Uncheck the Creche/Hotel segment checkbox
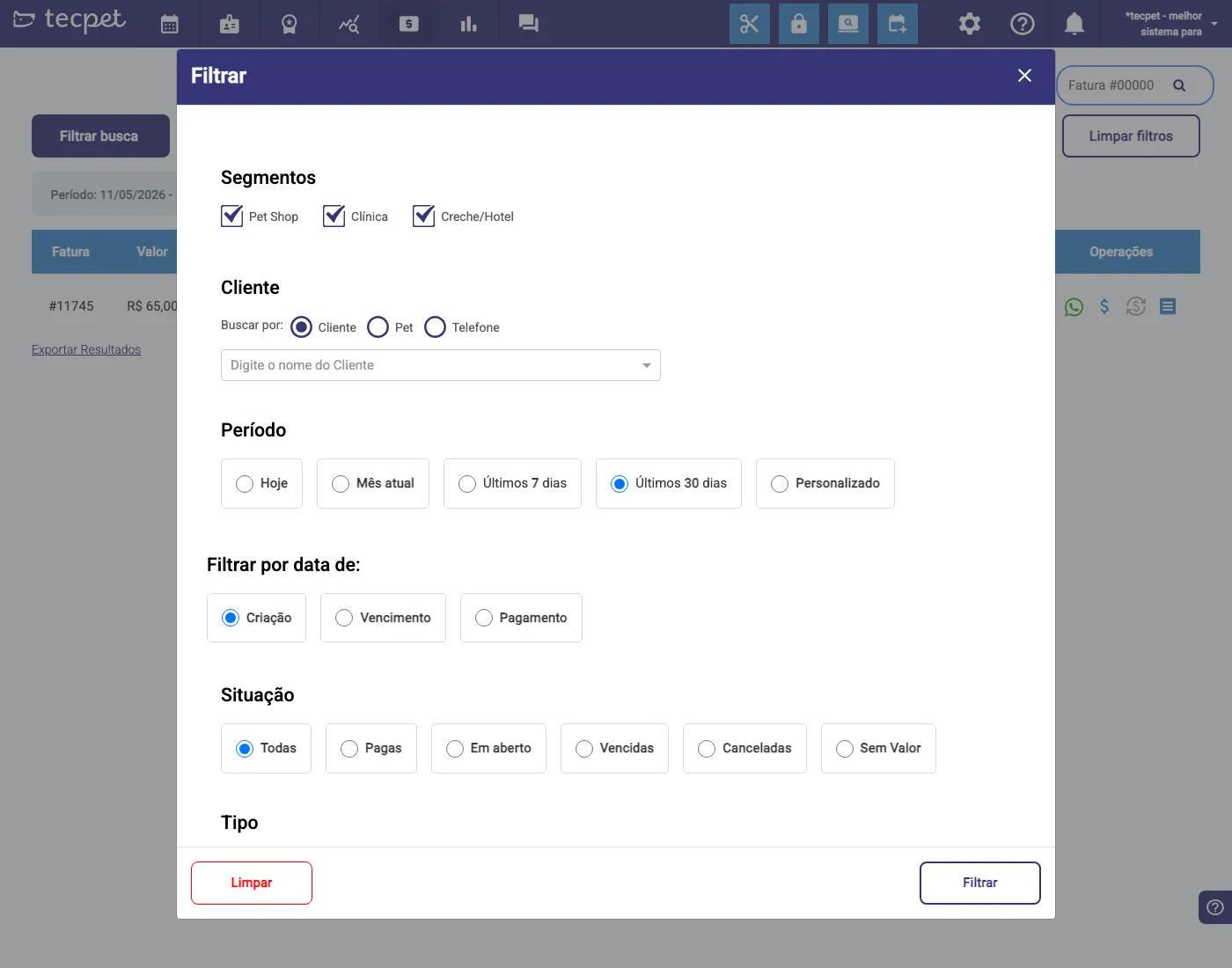The width and height of the screenshot is (1232, 968). 423,216
